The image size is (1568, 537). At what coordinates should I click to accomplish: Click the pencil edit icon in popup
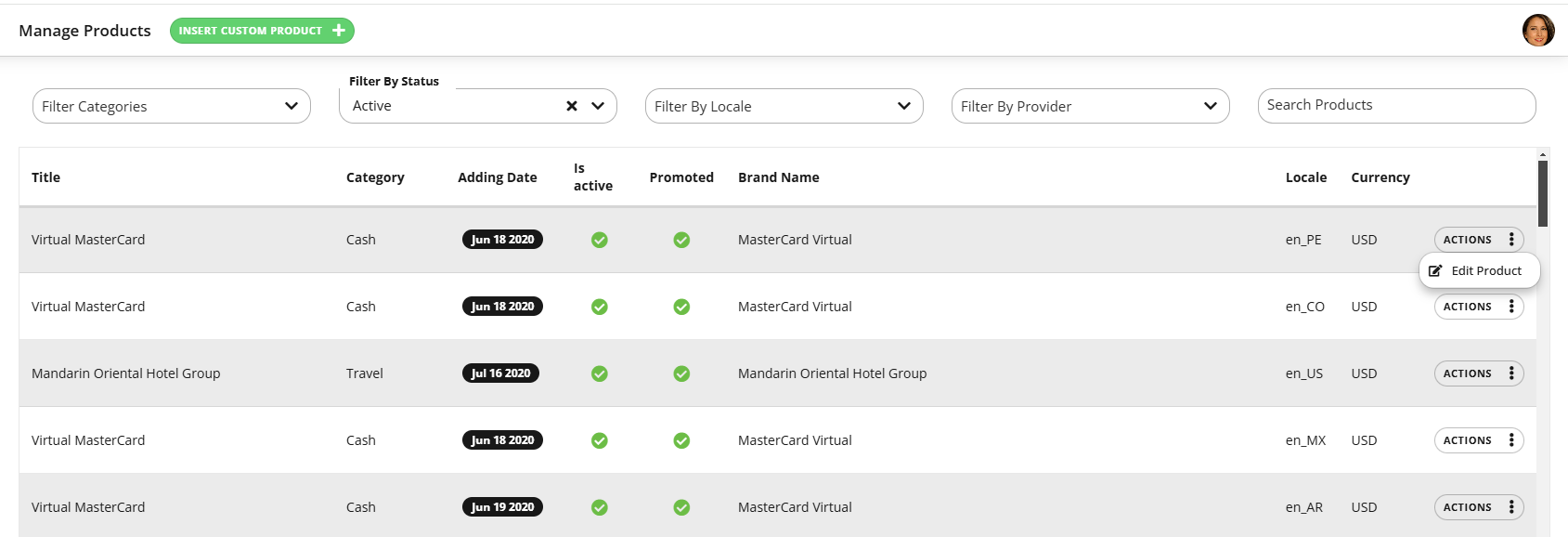[1435, 270]
